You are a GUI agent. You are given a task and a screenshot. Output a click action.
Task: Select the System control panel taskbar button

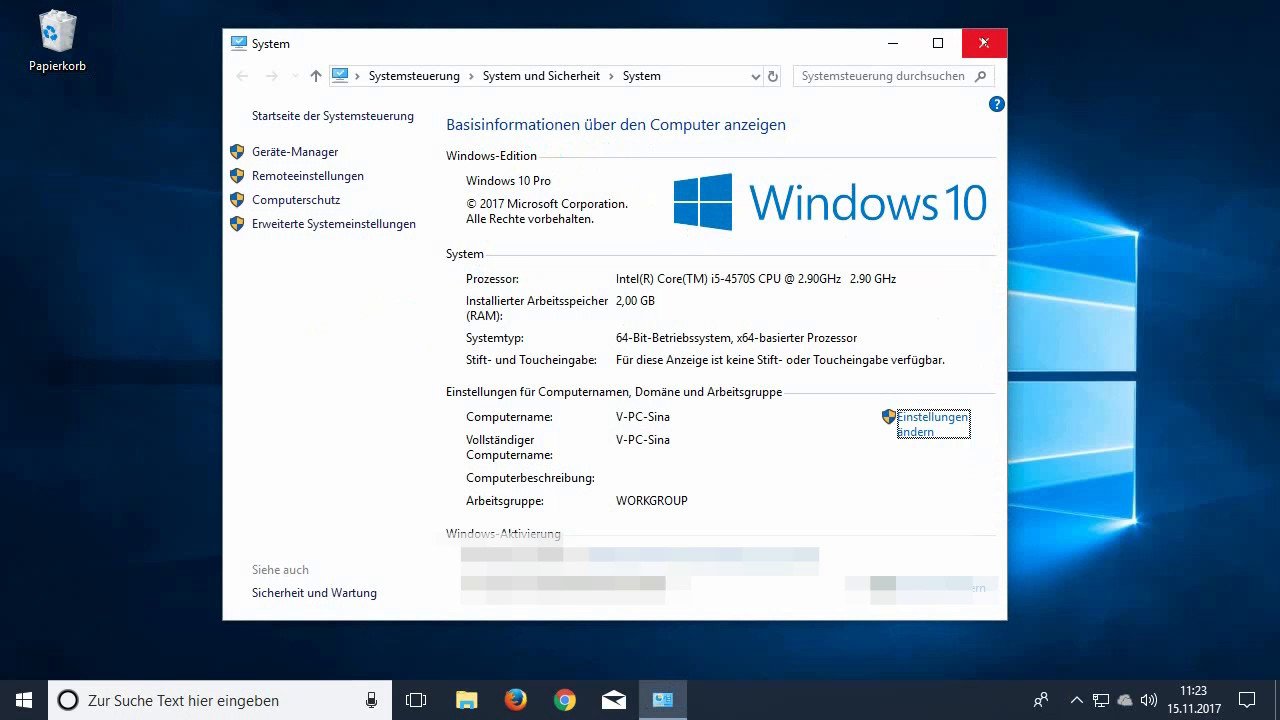click(x=663, y=700)
